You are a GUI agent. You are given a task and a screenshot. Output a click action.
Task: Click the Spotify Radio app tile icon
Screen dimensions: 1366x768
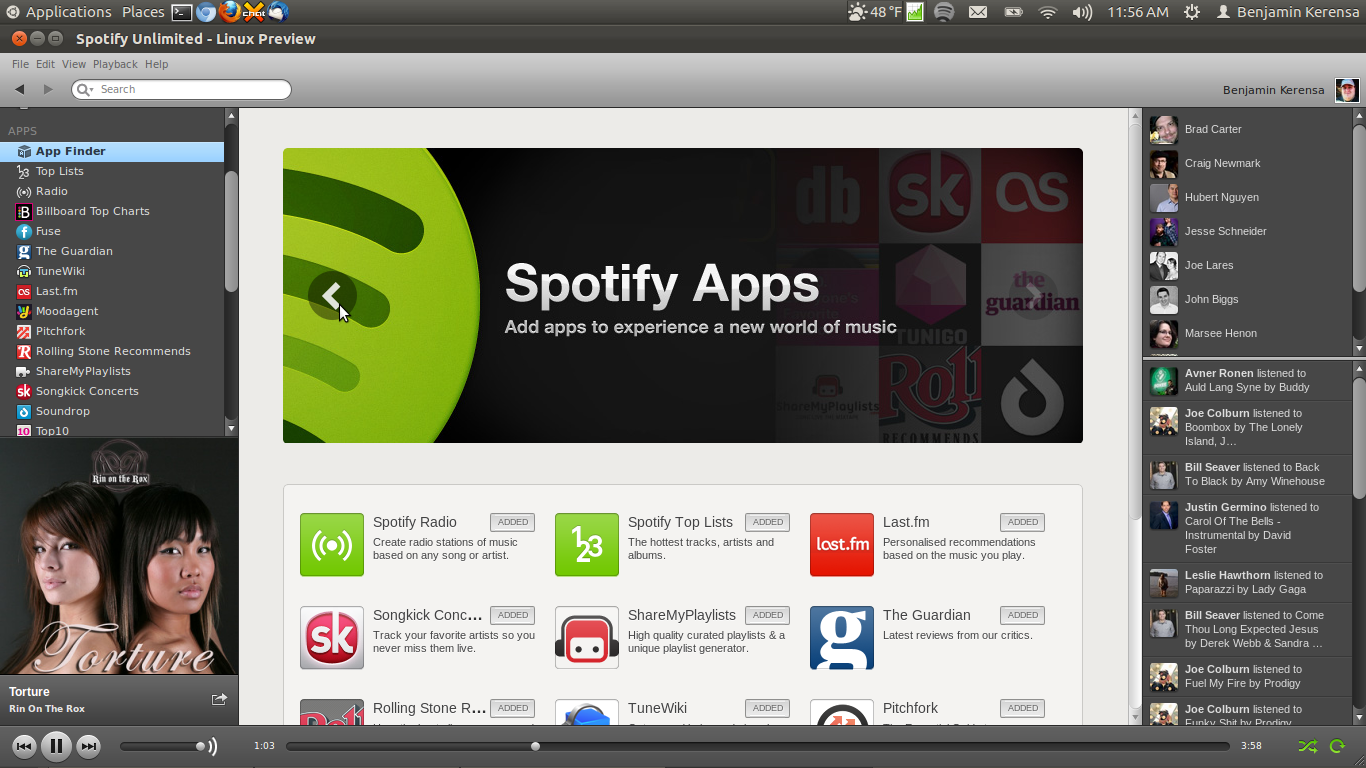pyautogui.click(x=332, y=545)
